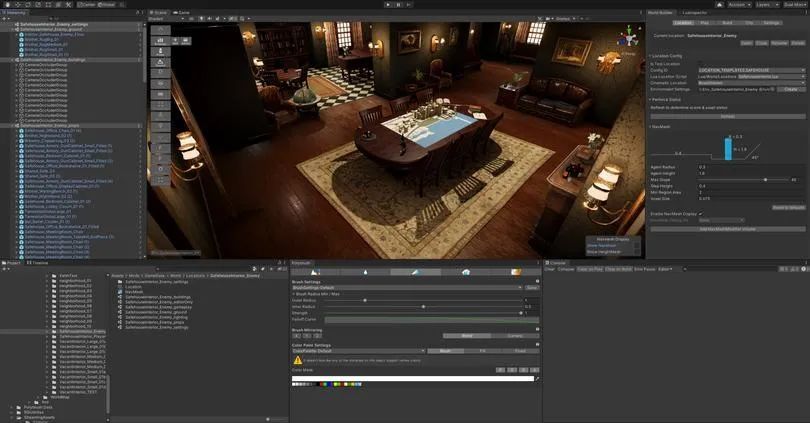Image resolution: width=810 pixels, height=423 pixels.
Task: Click the NavMesh asset icon in Project
Action: tap(120, 292)
